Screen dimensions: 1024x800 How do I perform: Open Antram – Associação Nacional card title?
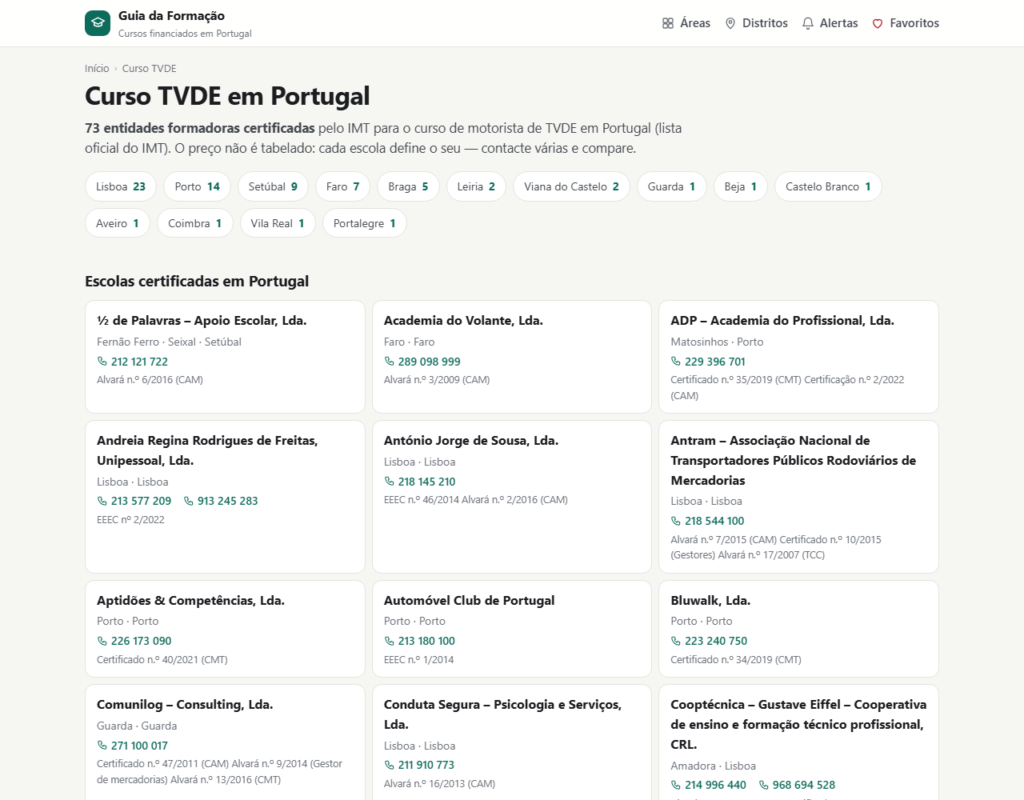[793, 460]
